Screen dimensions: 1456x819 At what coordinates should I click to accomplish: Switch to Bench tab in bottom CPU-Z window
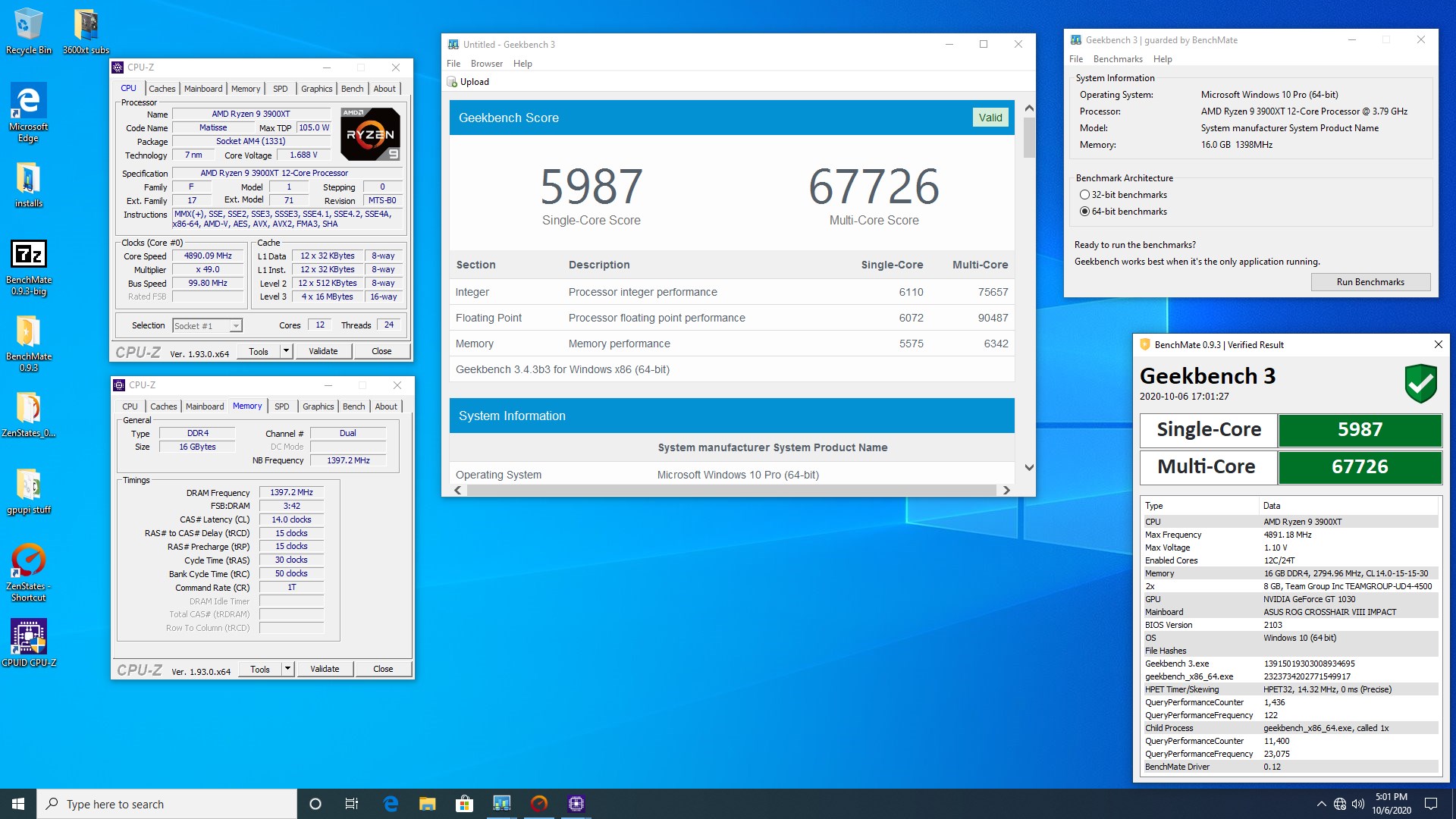pos(353,406)
